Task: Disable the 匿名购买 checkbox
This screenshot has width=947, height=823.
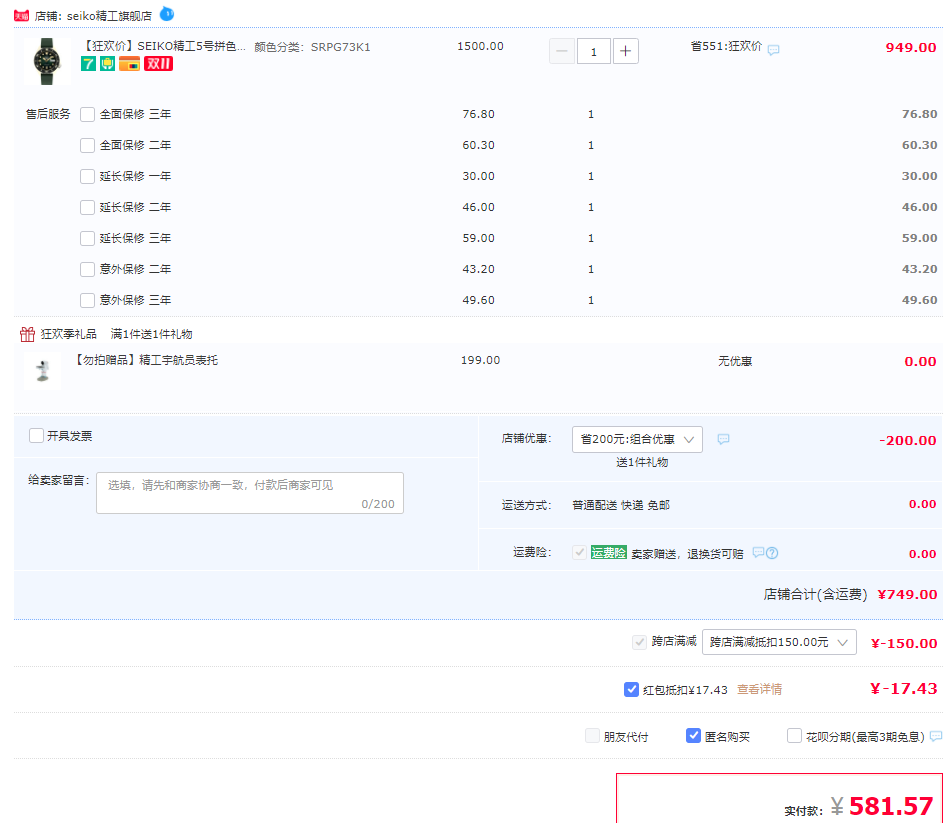Action: pos(693,735)
